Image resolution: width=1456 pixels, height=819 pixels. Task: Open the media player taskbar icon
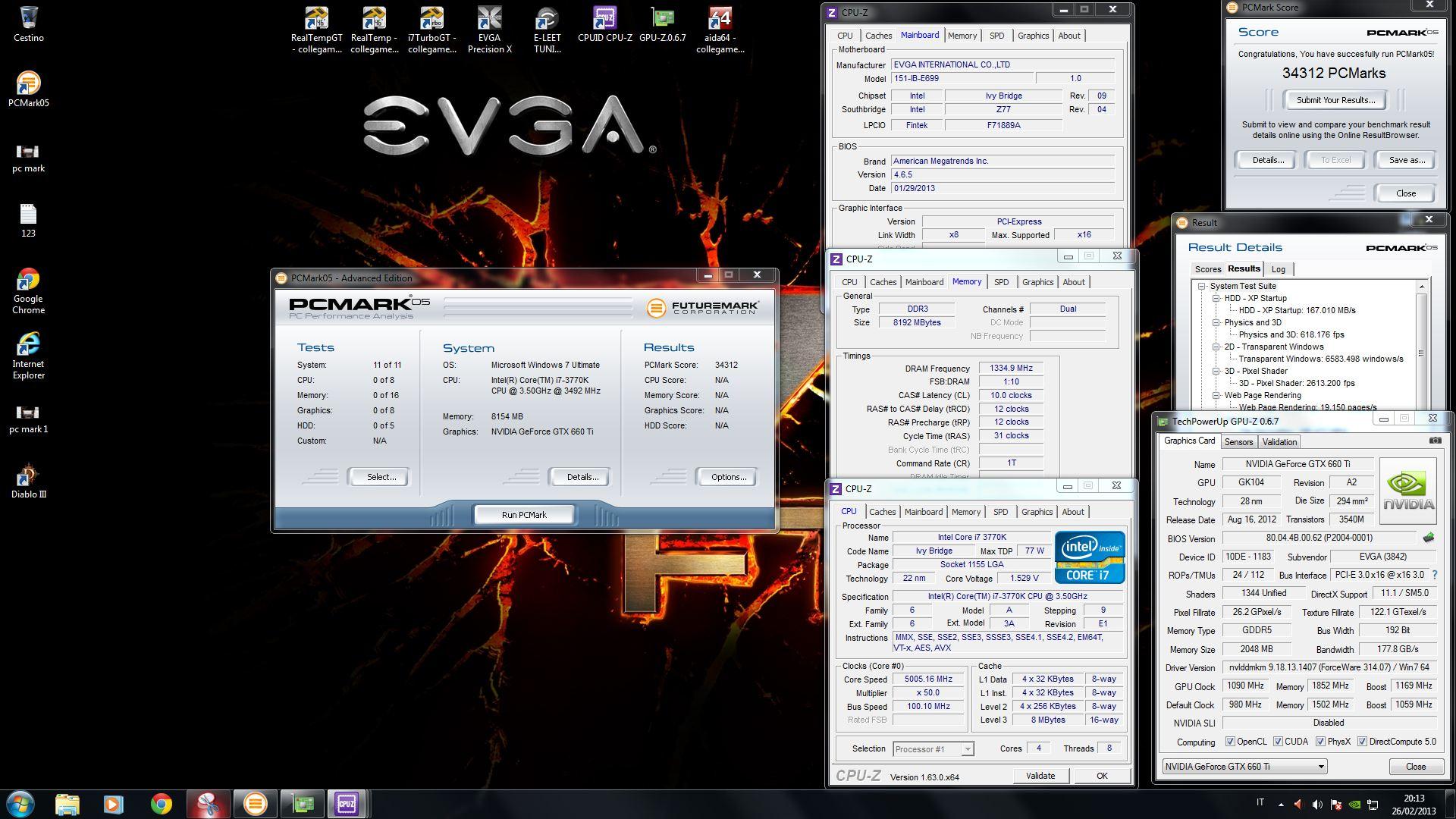pyautogui.click(x=113, y=804)
